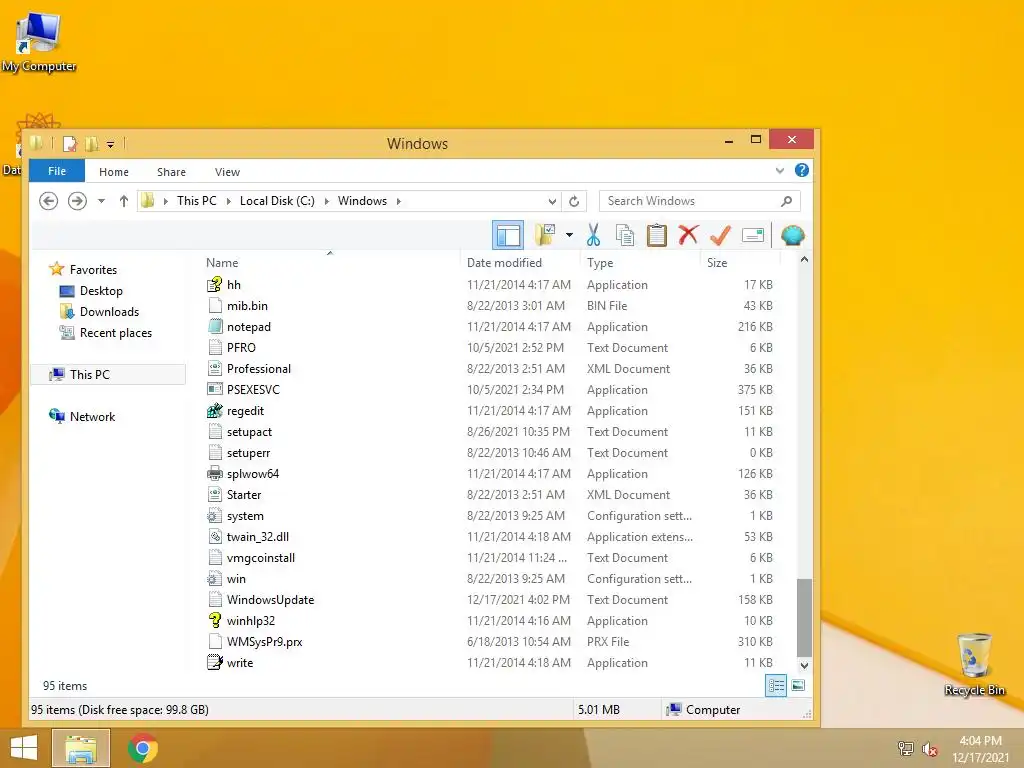
Task: Click the orange checkmark Properties icon
Action: point(720,234)
